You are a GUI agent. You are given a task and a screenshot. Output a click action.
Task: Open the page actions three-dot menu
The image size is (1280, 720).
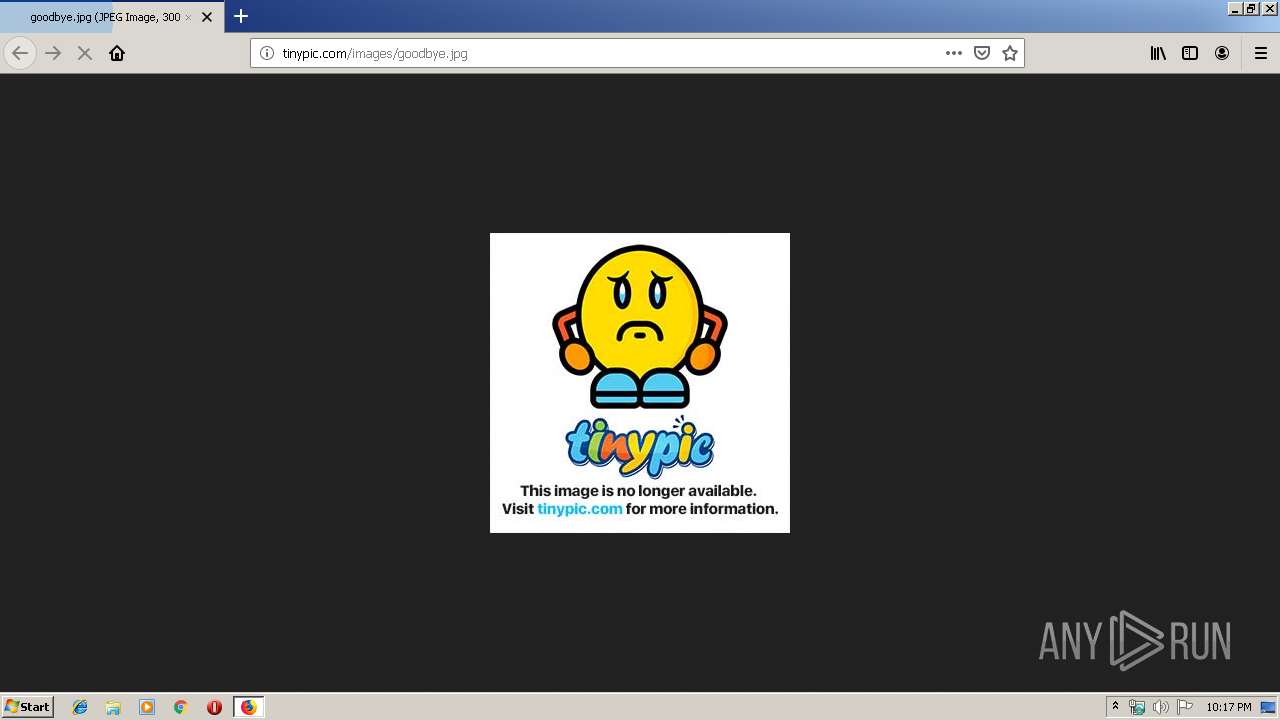(954, 53)
